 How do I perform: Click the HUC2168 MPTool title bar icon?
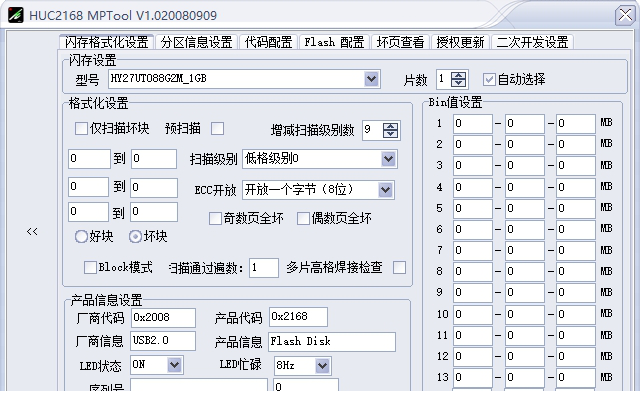[x=12, y=14]
